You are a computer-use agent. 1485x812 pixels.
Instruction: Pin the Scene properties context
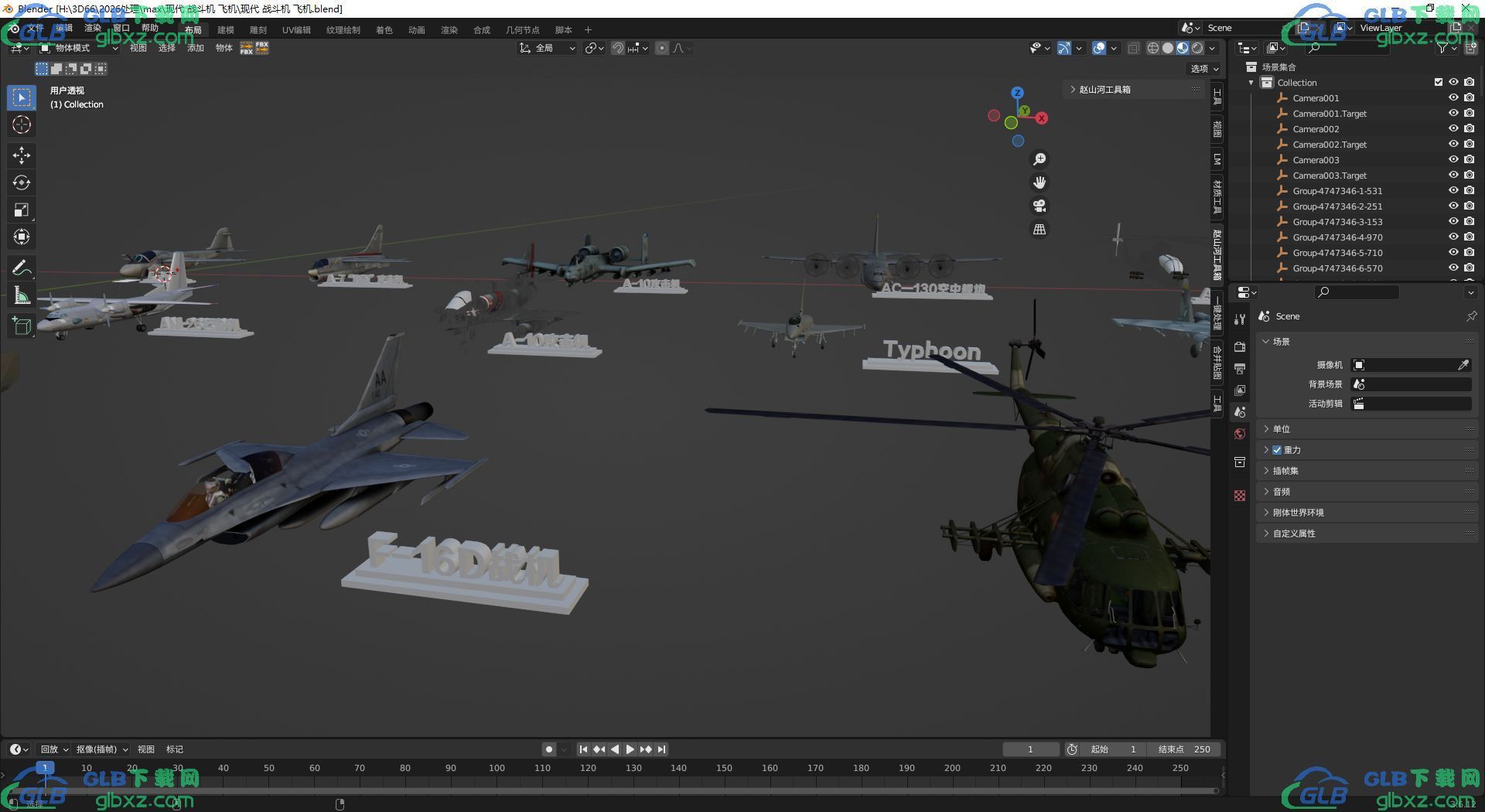pos(1471,316)
